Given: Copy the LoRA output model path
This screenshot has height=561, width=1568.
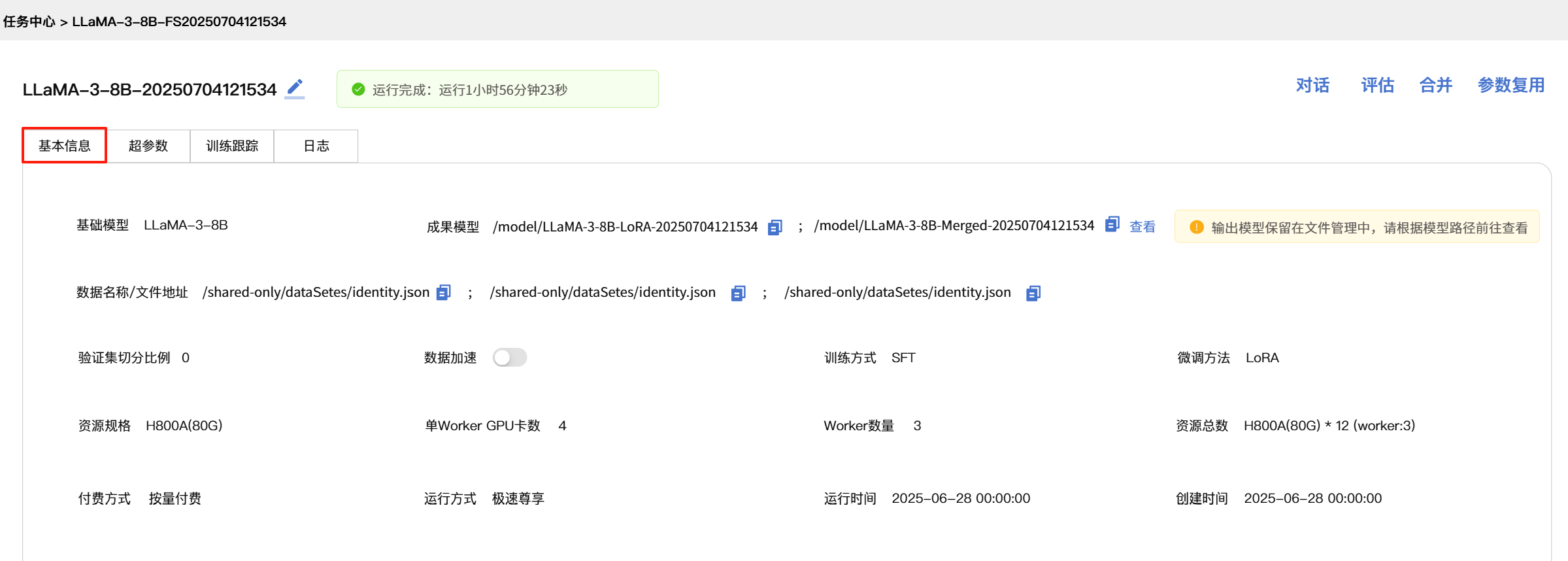Looking at the screenshot, I should (775, 227).
